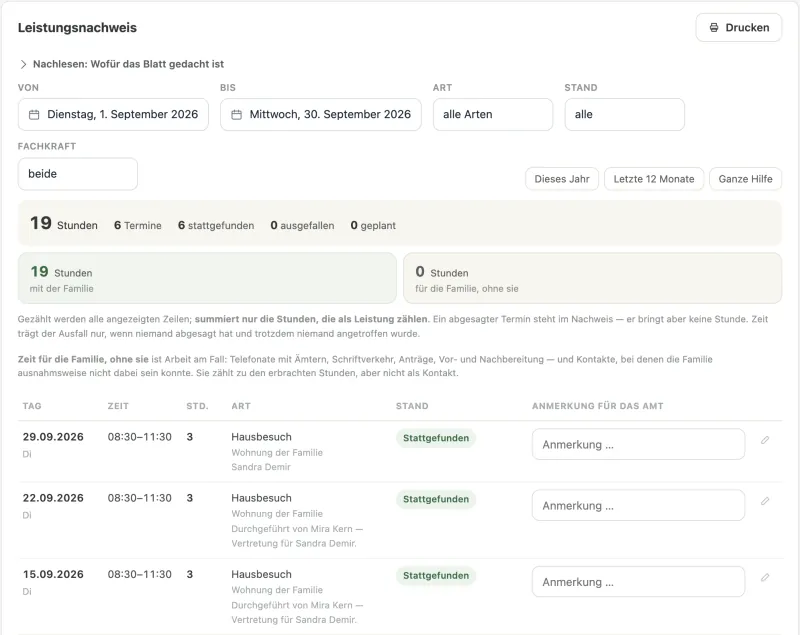800x635 pixels.
Task: Click '0 ausgefallen' in the summary bar
Action: 302,225
